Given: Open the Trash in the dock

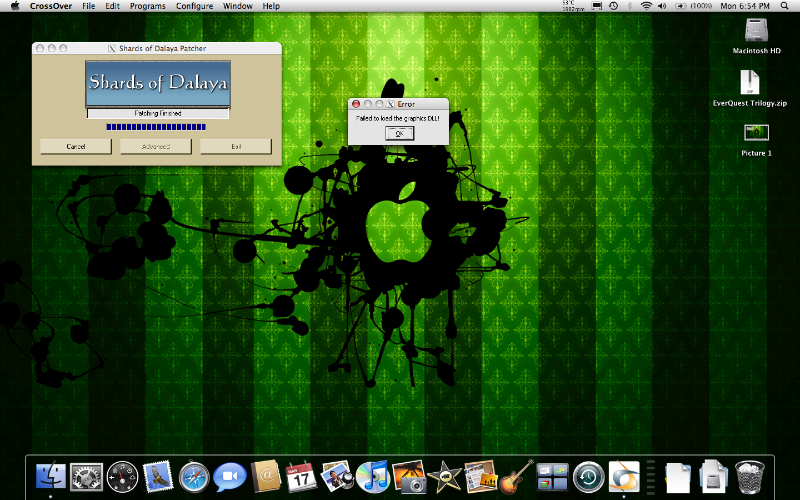Looking at the screenshot, I should 749,477.
